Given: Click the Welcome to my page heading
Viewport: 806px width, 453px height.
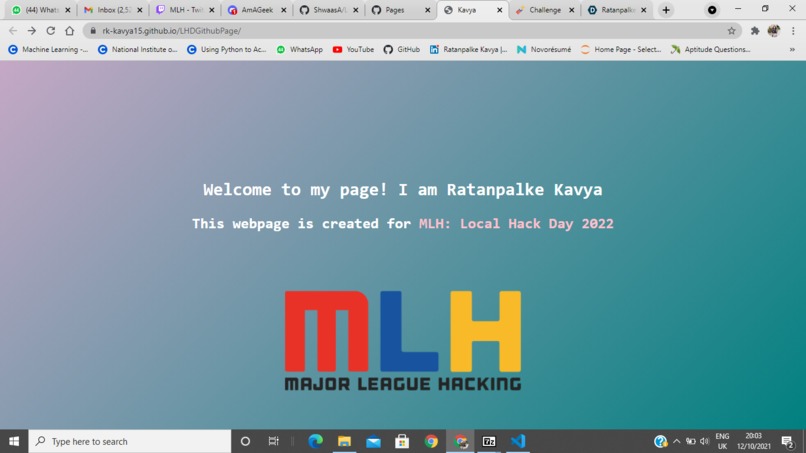Looking at the screenshot, I should pyautogui.click(x=402, y=190).
